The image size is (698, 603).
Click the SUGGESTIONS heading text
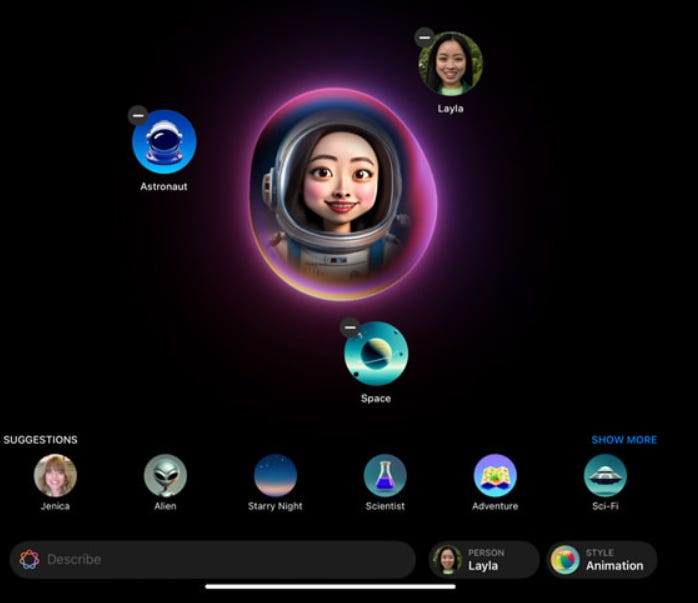click(x=41, y=440)
